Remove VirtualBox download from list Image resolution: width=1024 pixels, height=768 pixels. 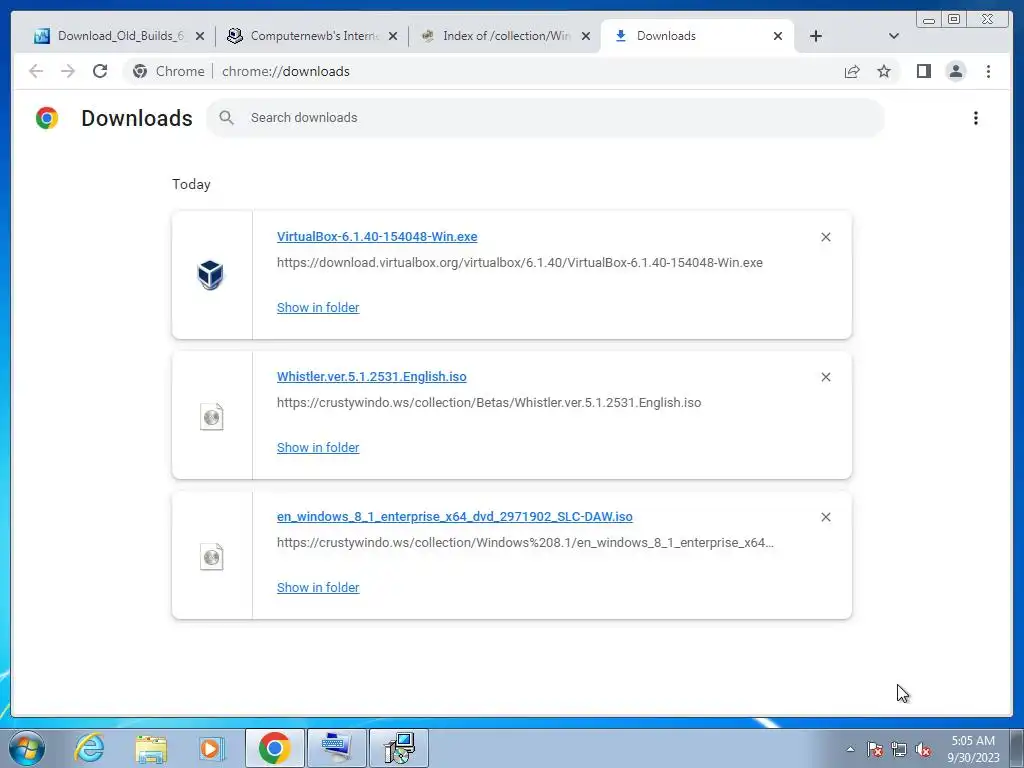[825, 237]
